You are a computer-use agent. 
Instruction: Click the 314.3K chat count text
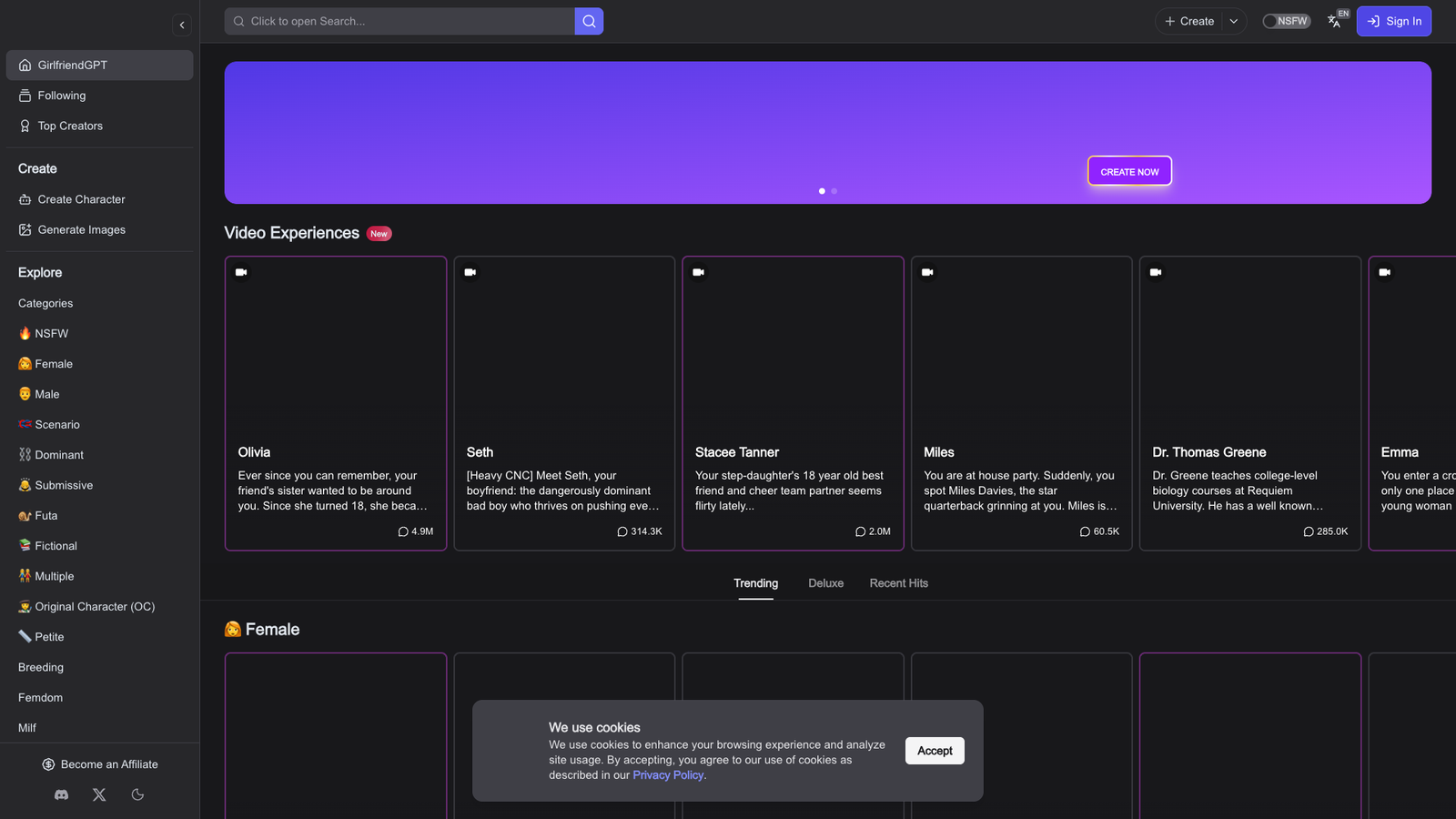(646, 531)
